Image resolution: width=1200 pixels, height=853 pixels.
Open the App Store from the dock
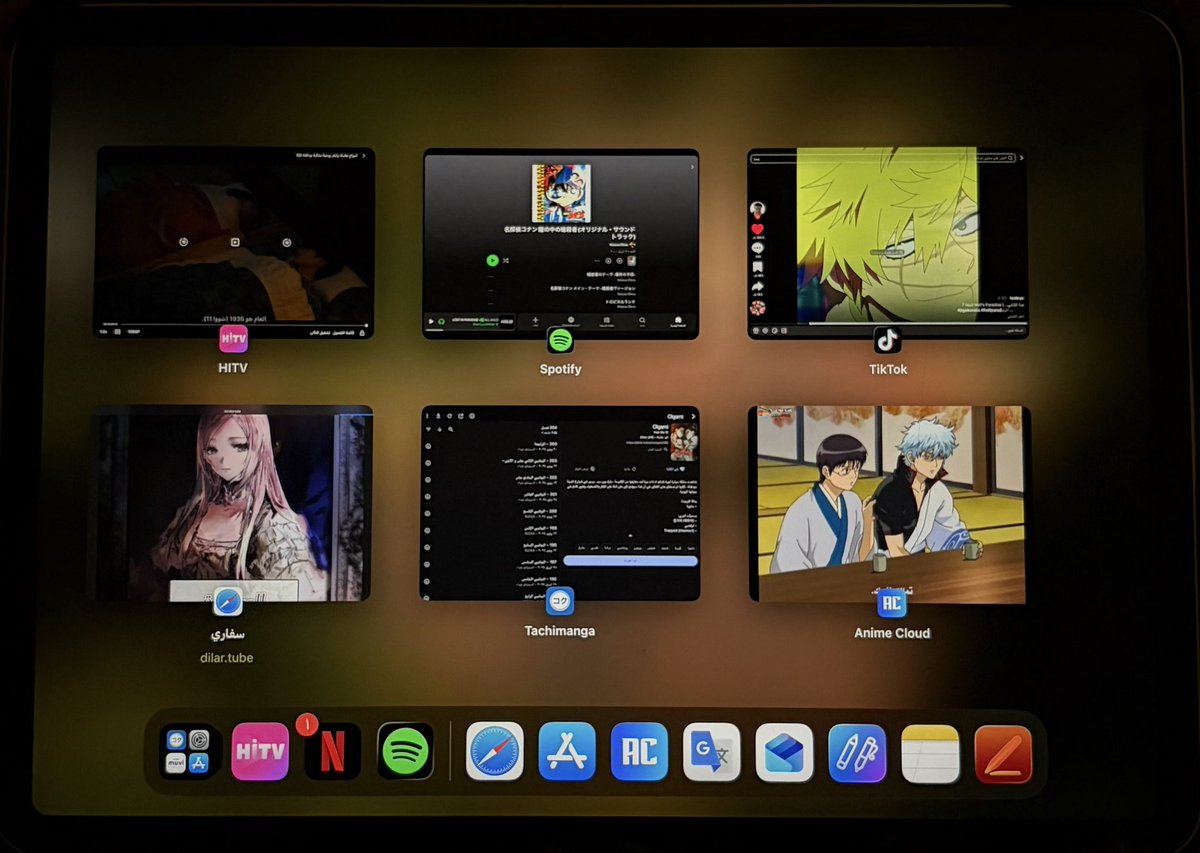click(x=567, y=752)
